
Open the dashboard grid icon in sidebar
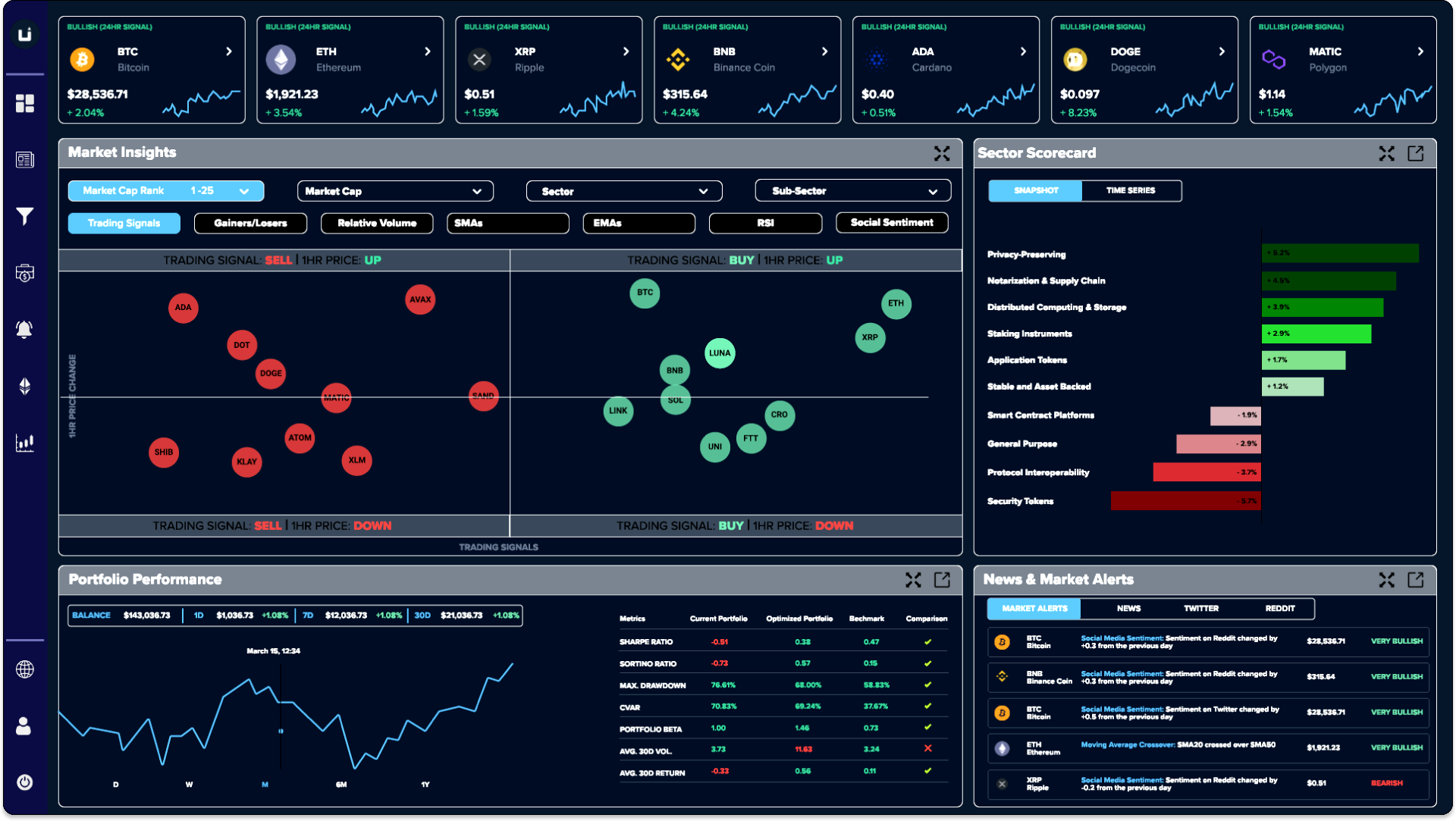25,103
